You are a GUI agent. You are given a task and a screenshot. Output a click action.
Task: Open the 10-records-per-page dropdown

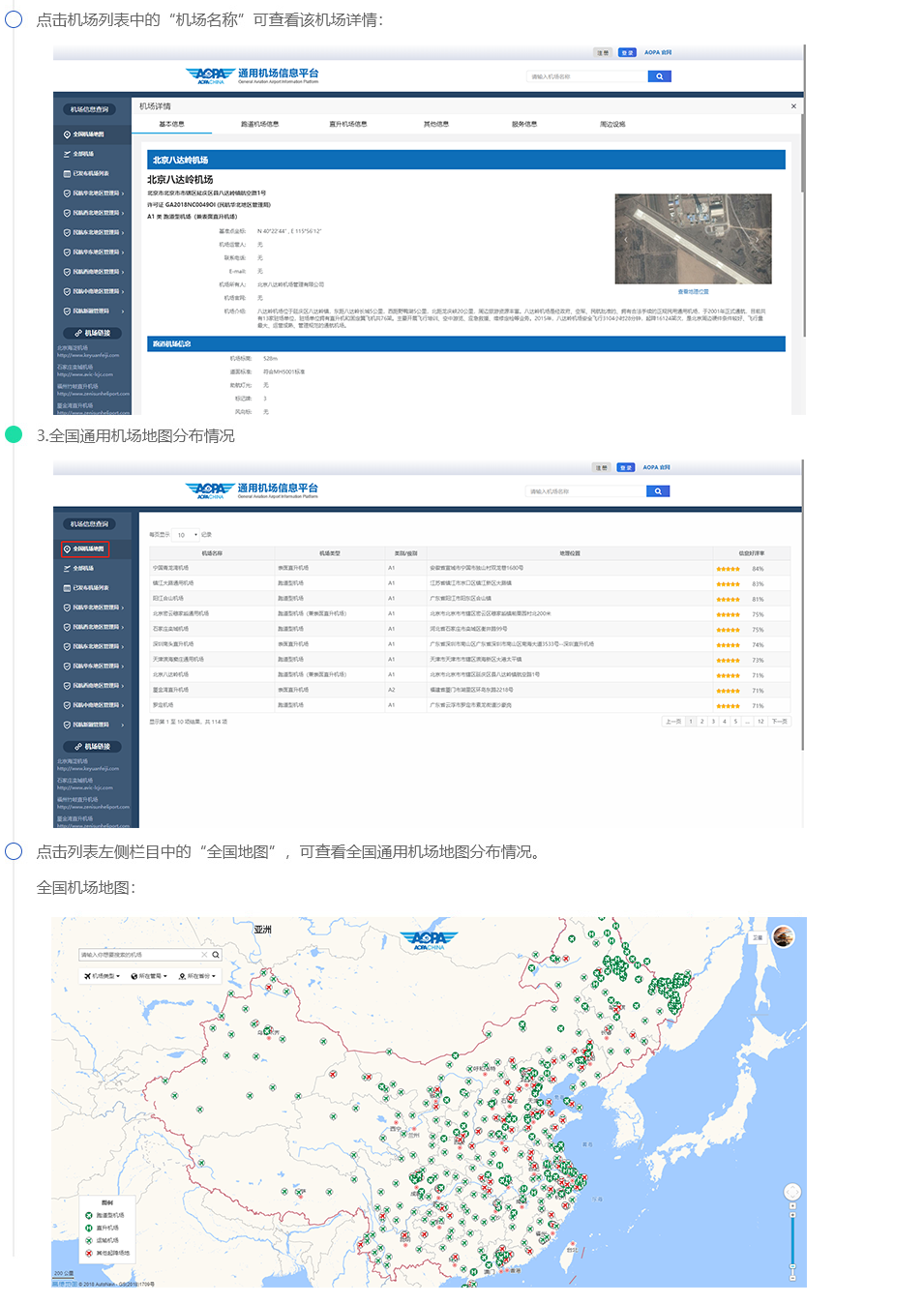pos(186,535)
